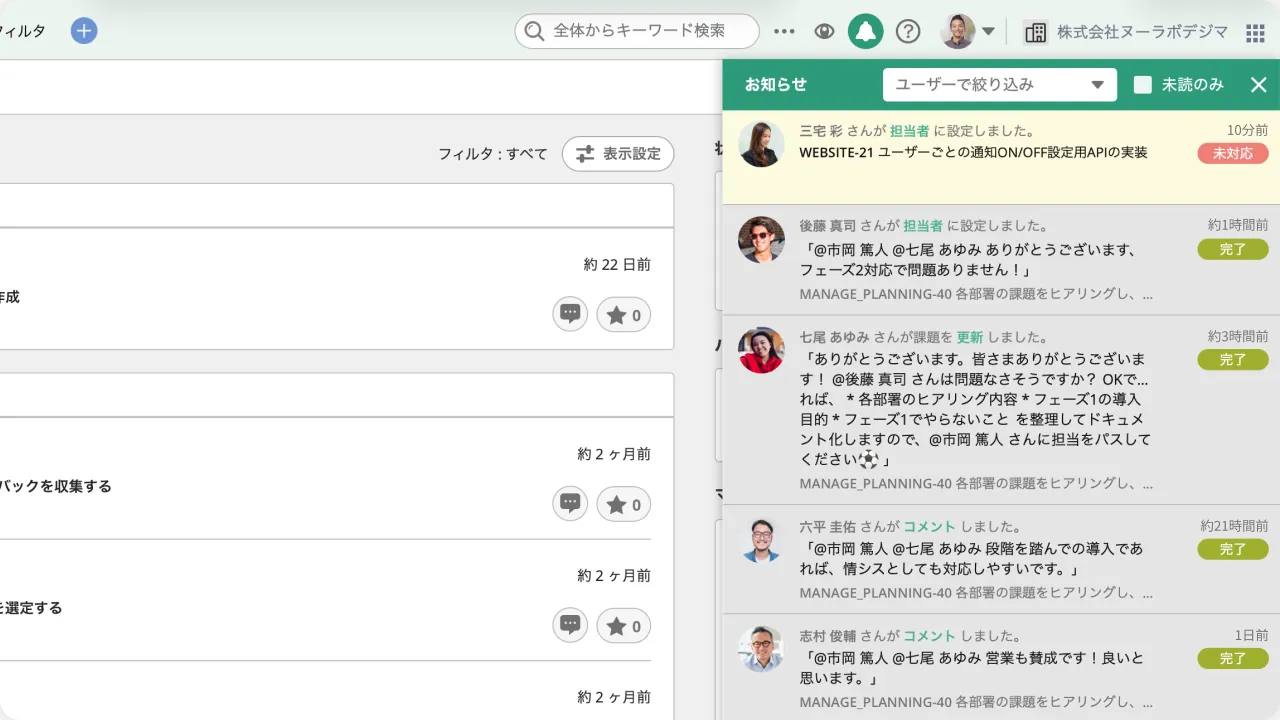The height and width of the screenshot is (720, 1280).
Task: Open the user profile avatar menu
Action: pos(967,31)
